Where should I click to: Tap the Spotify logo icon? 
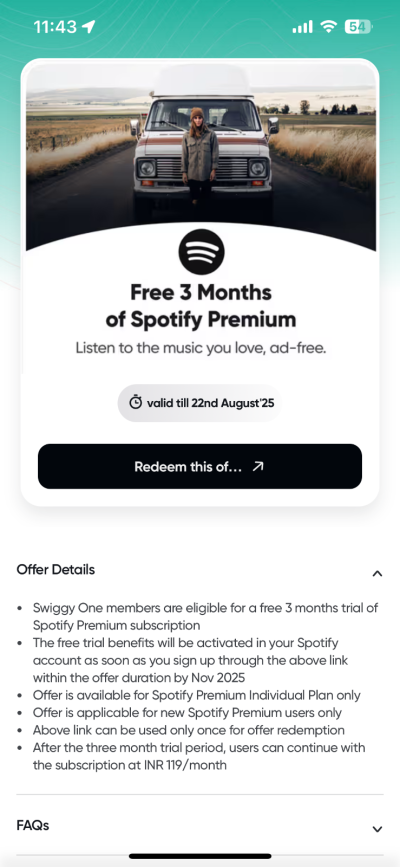201,252
